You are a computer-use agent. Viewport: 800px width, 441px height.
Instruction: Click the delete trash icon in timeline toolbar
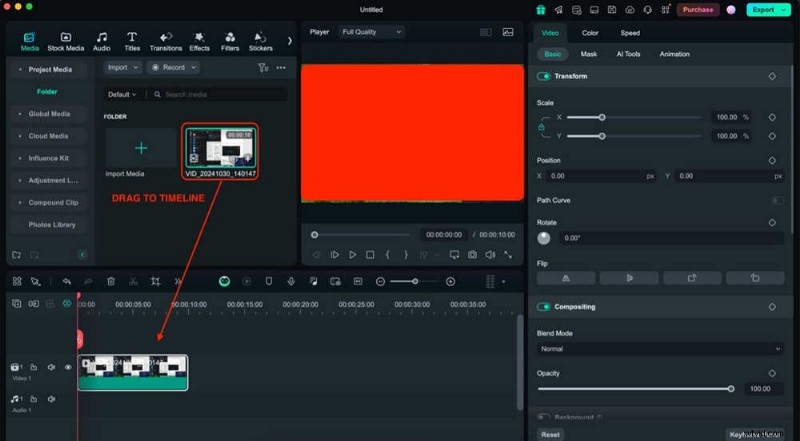[111, 282]
